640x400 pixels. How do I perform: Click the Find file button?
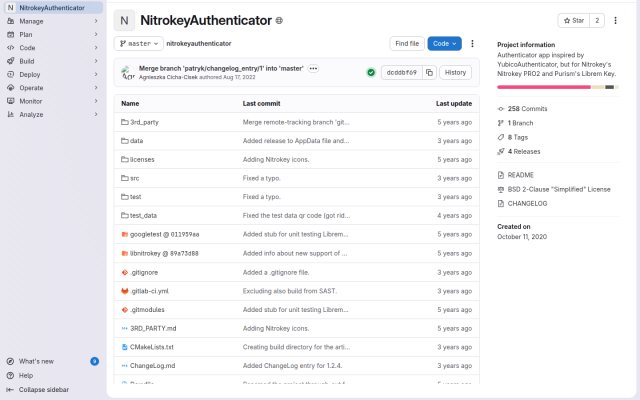407,43
